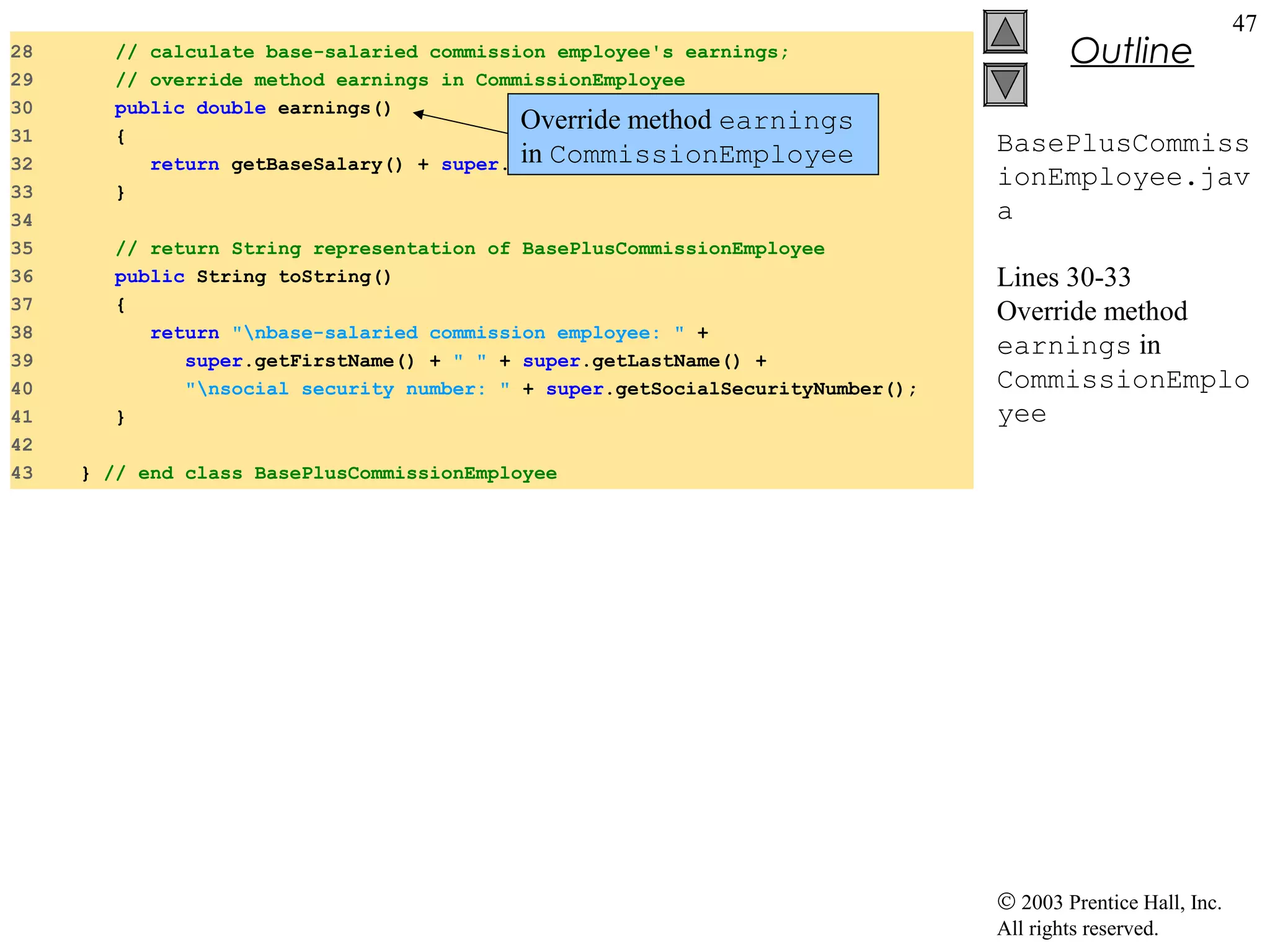Viewport: 1270px width, 952px height.
Task: Click the BasePlusCommissionEmployee.java filename text
Action: 1122,177
